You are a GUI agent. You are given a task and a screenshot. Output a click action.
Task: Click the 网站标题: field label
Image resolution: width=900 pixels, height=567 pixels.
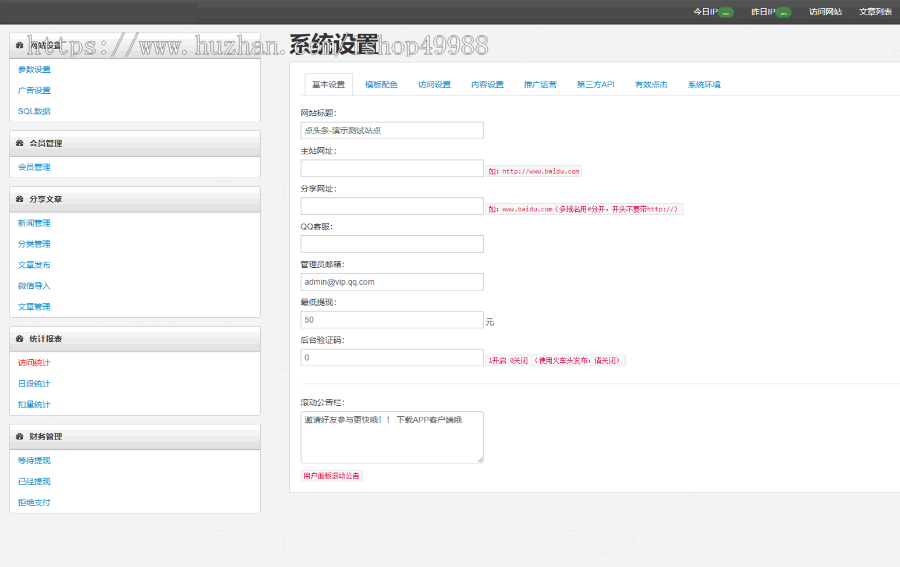tap(319, 113)
